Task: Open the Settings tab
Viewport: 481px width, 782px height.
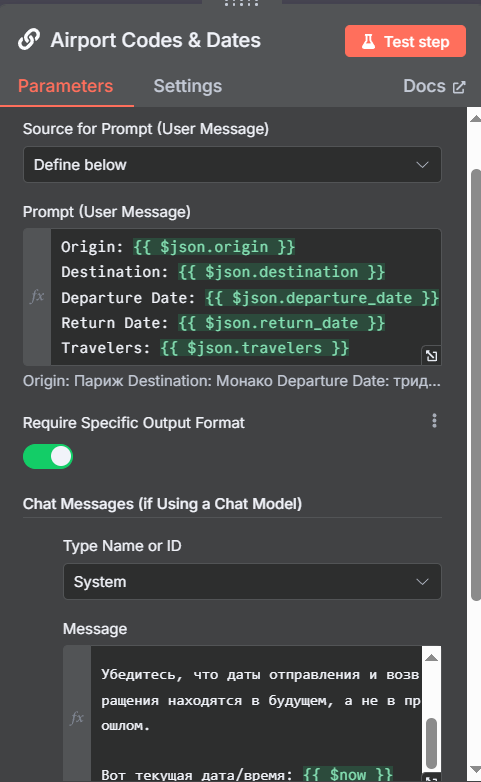Action: tap(188, 86)
